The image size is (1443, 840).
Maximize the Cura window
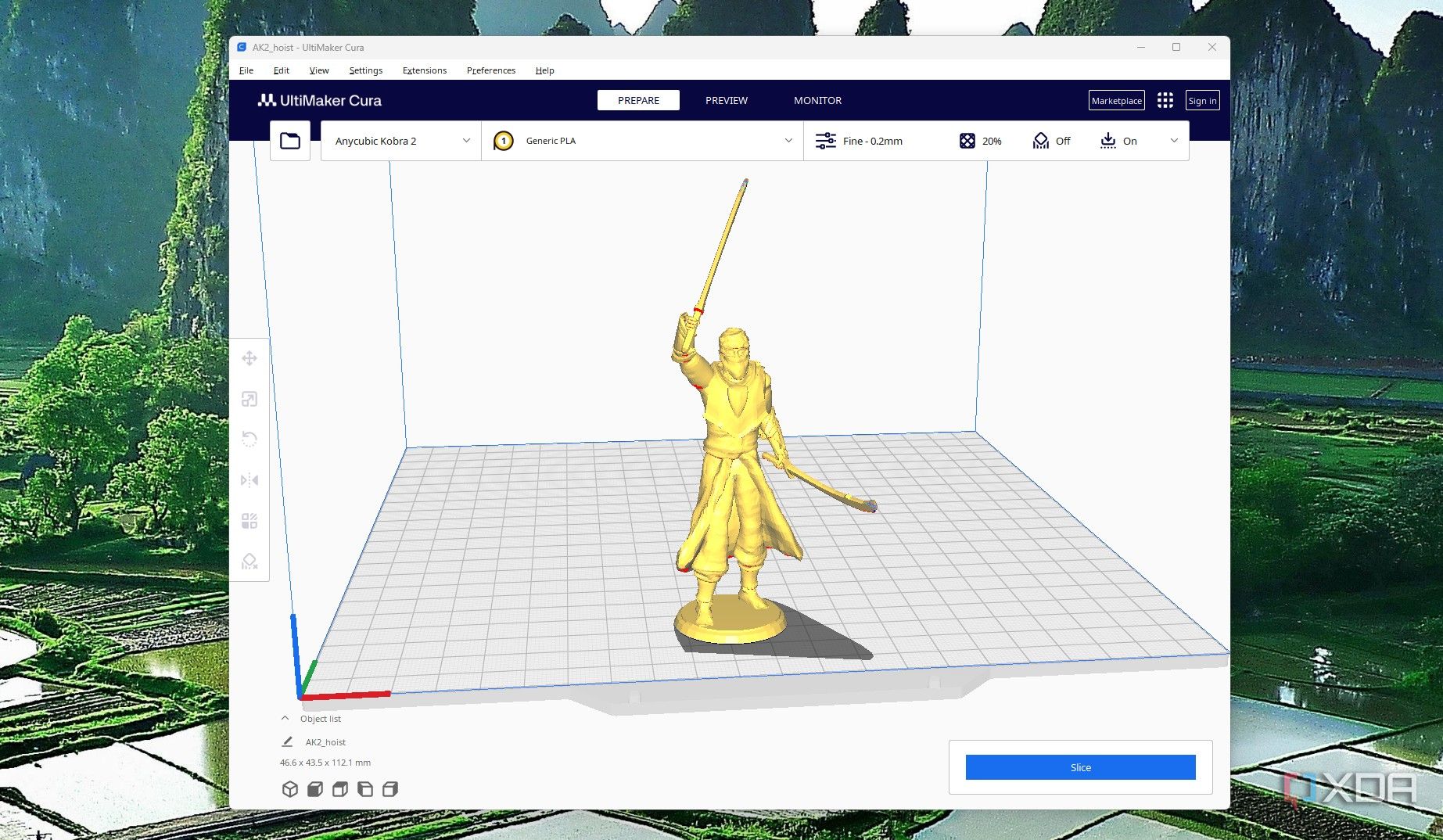[1176, 47]
